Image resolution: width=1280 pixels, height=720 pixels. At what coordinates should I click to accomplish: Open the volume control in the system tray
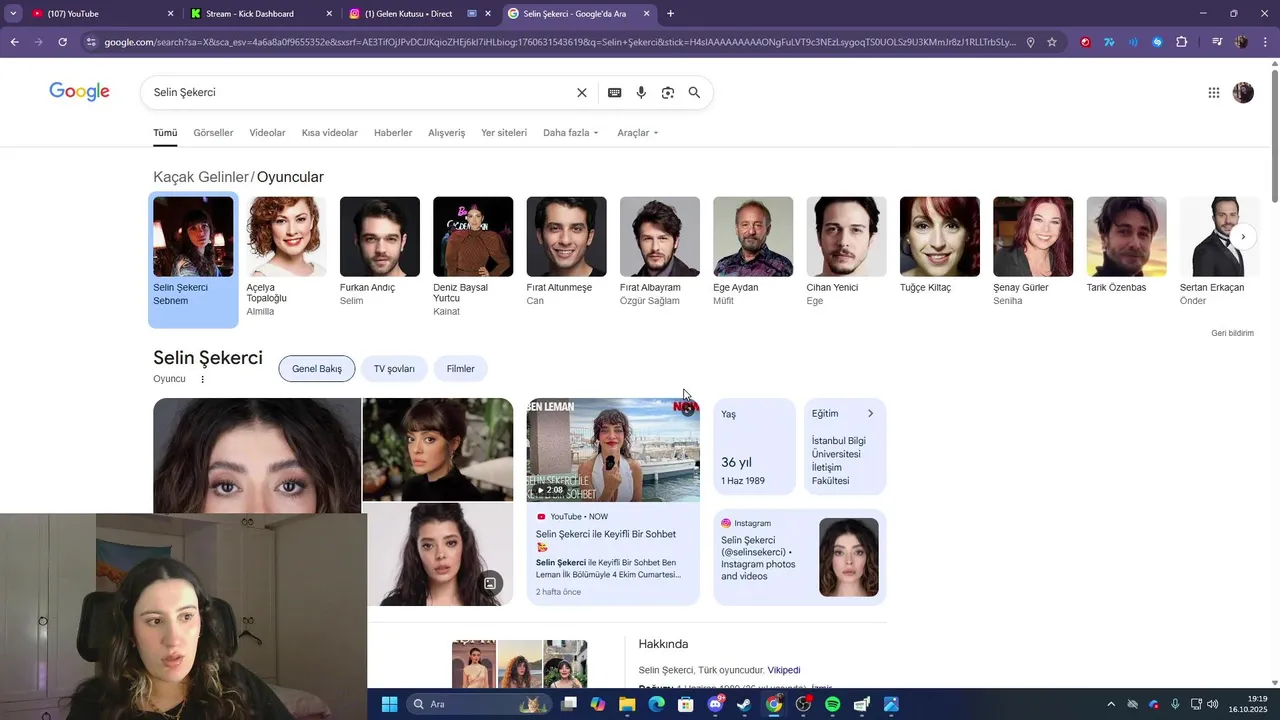point(1212,704)
